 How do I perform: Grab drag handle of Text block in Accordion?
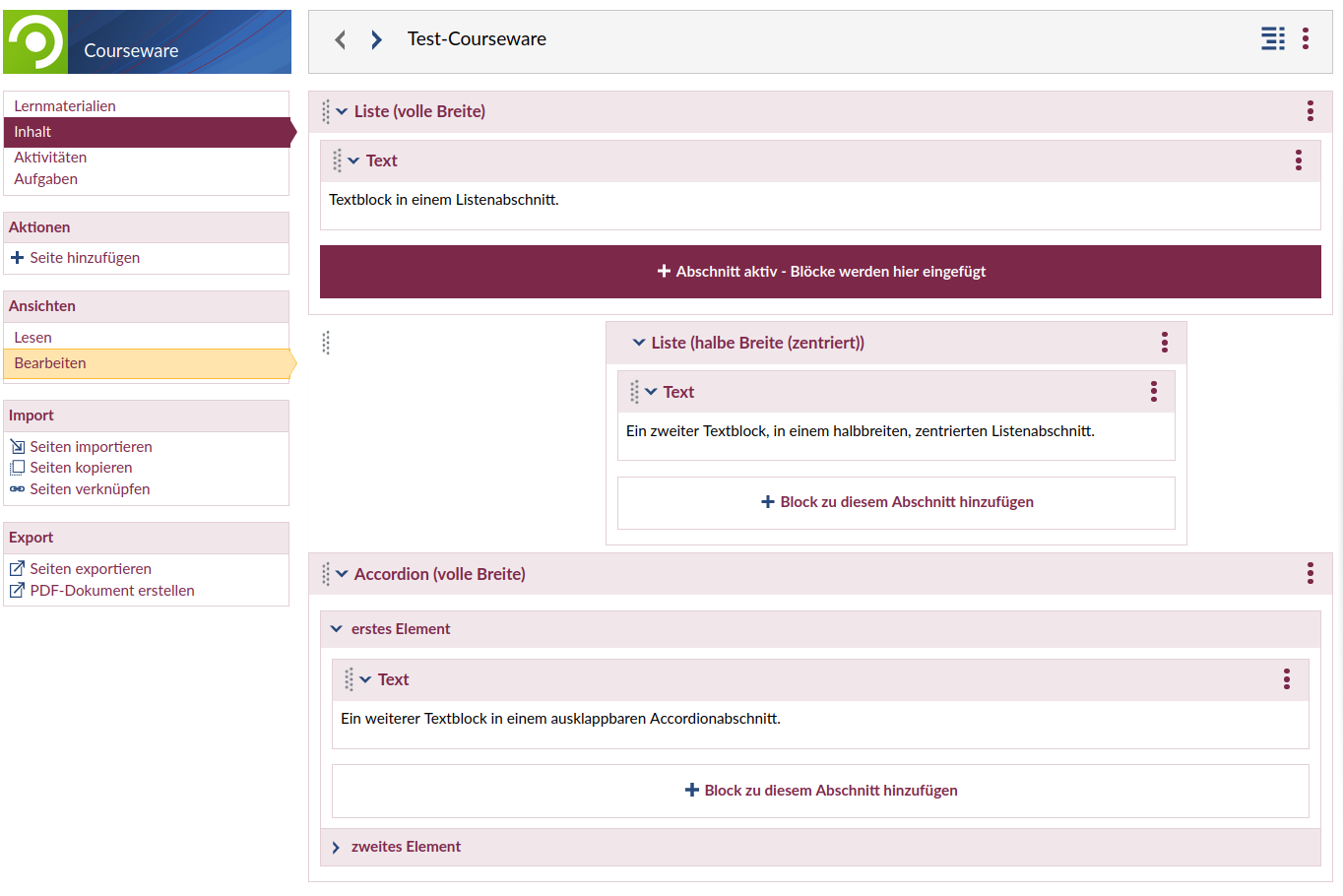[x=350, y=679]
